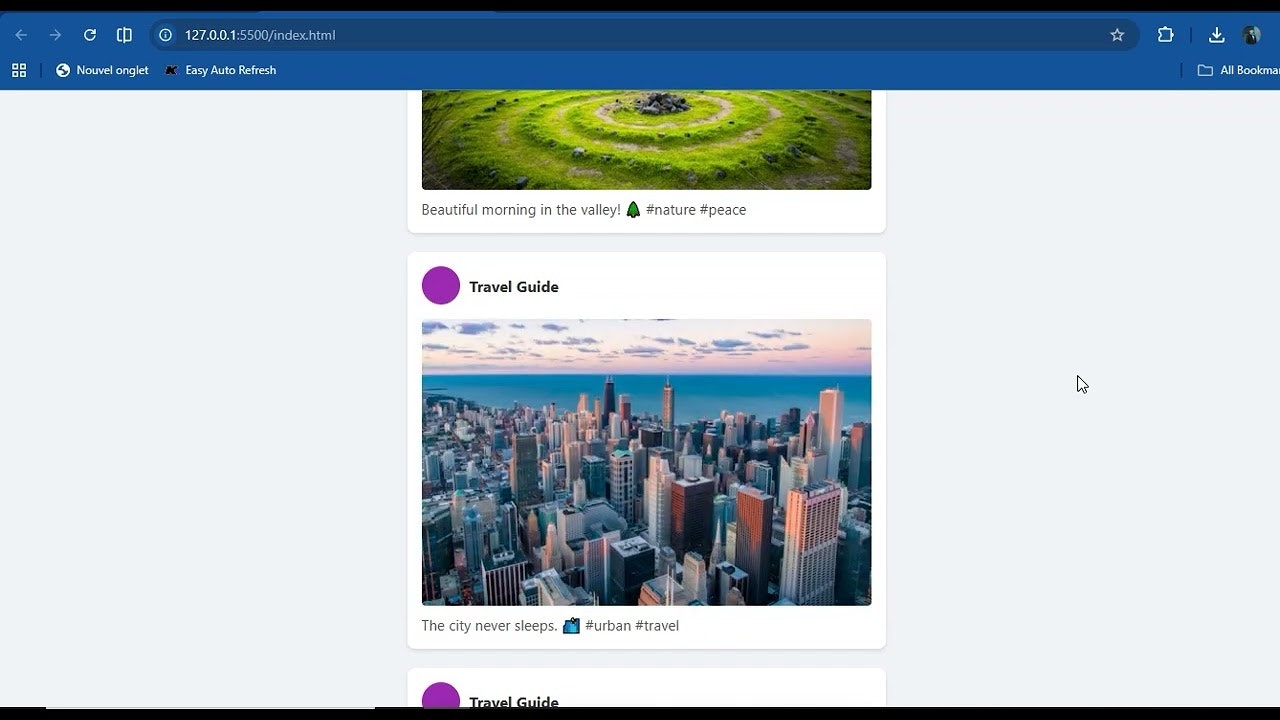Open the side panel icon beside reload
1280x720 pixels.
(124, 35)
